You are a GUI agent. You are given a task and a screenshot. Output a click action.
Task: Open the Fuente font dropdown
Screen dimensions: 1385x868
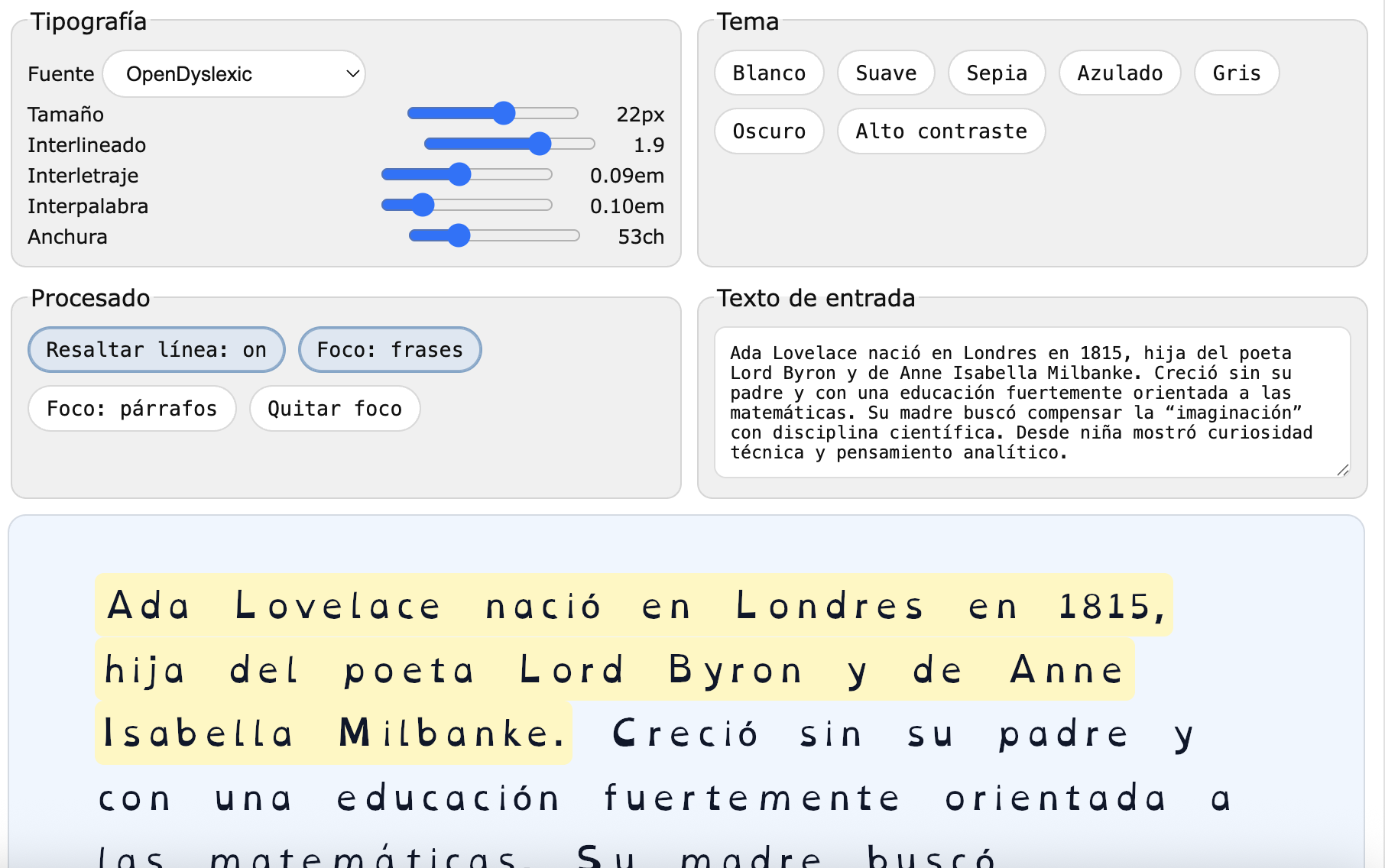point(234,74)
